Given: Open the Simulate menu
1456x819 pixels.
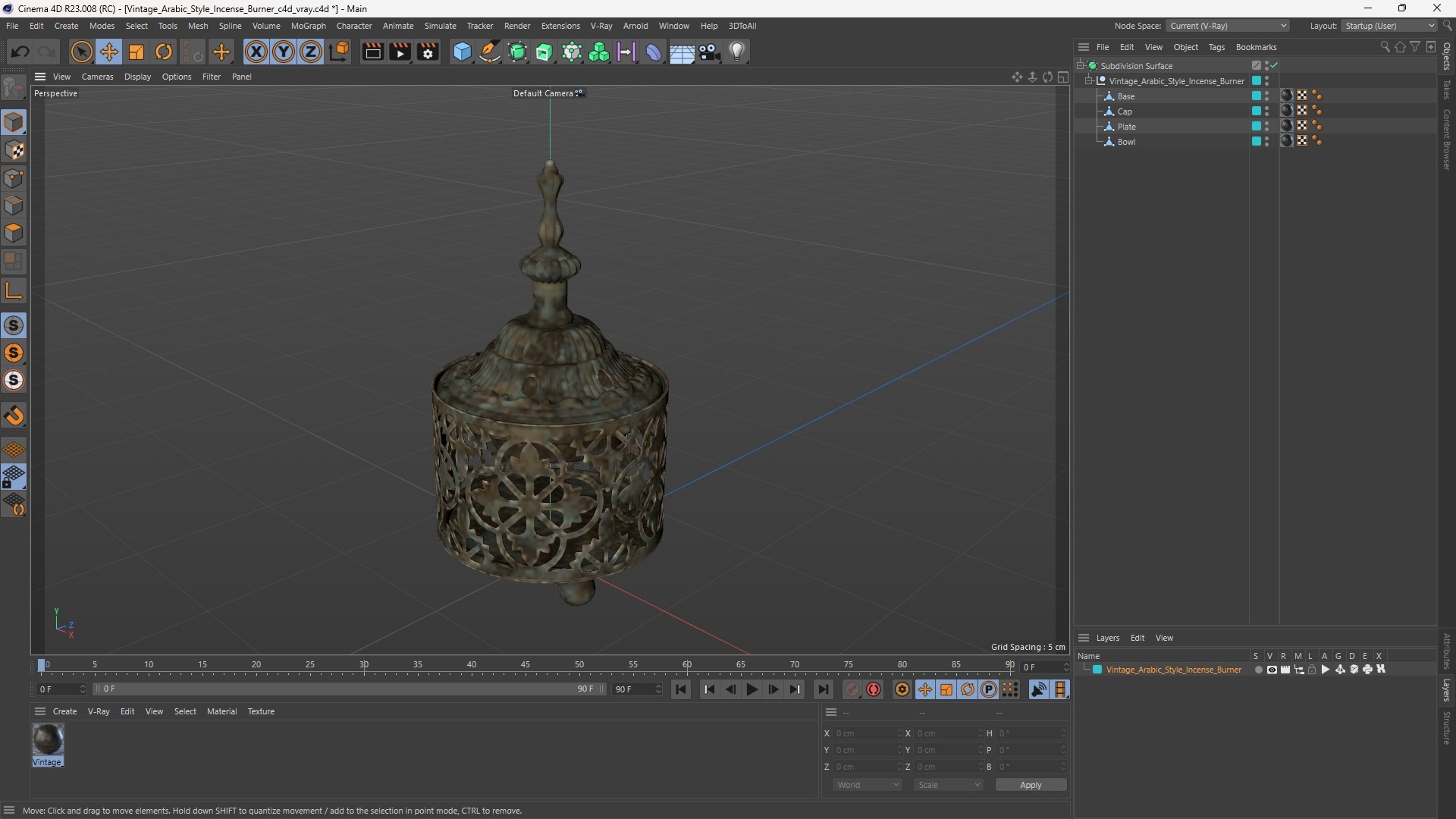Looking at the screenshot, I should [440, 26].
